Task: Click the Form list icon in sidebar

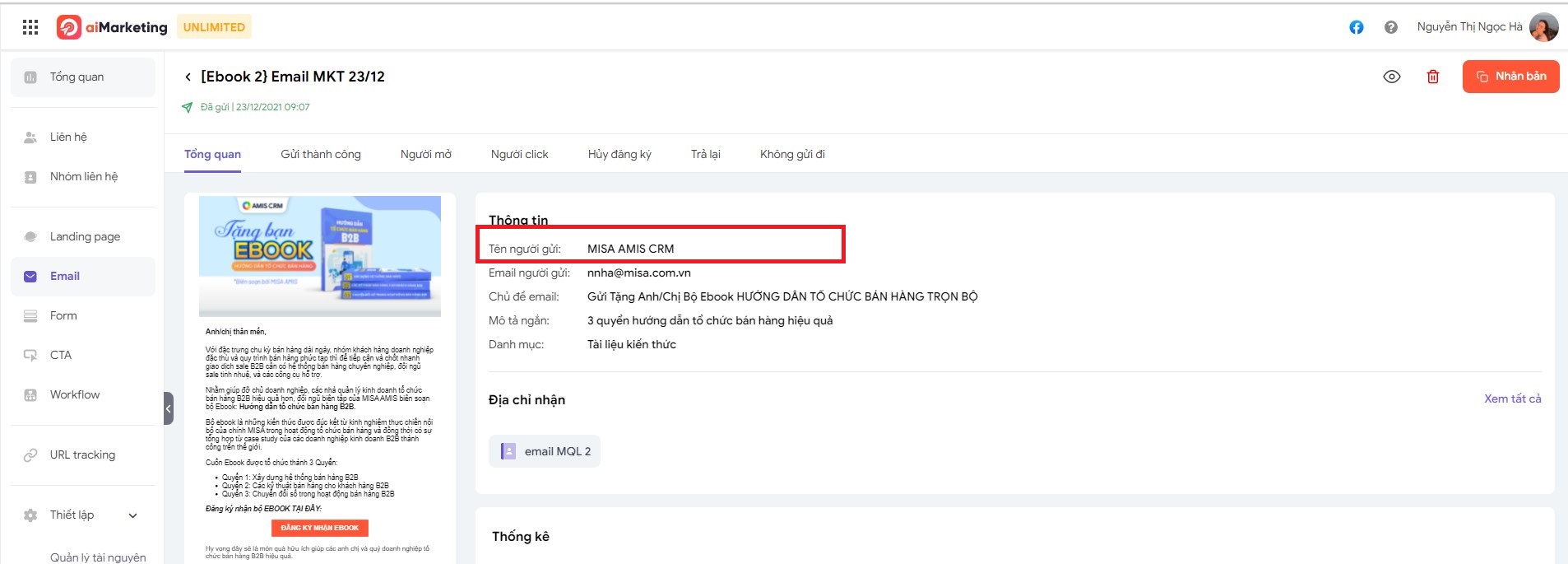Action: (x=30, y=316)
